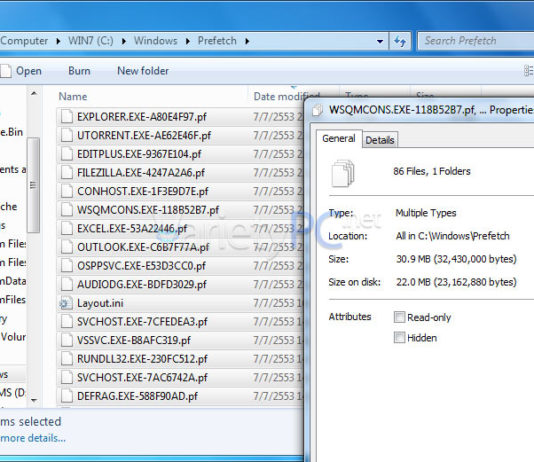This screenshot has width=534, height=462.
Task: Select the file name SVCHOST.EXE-7CFEDEA3.pf
Action: point(142,321)
